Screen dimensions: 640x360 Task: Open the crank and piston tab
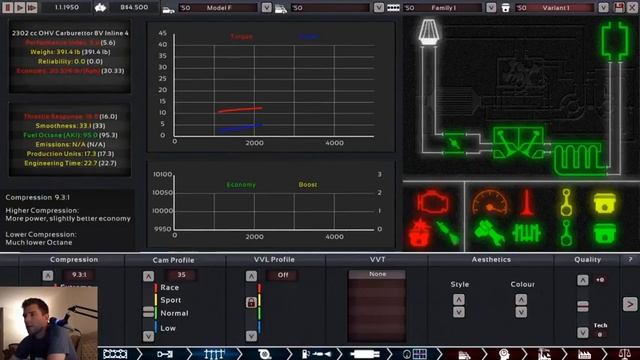[165, 354]
